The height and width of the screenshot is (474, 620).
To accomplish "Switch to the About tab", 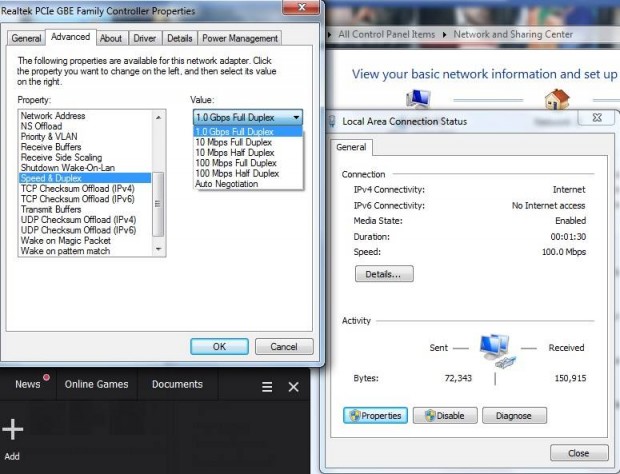I will pos(111,38).
